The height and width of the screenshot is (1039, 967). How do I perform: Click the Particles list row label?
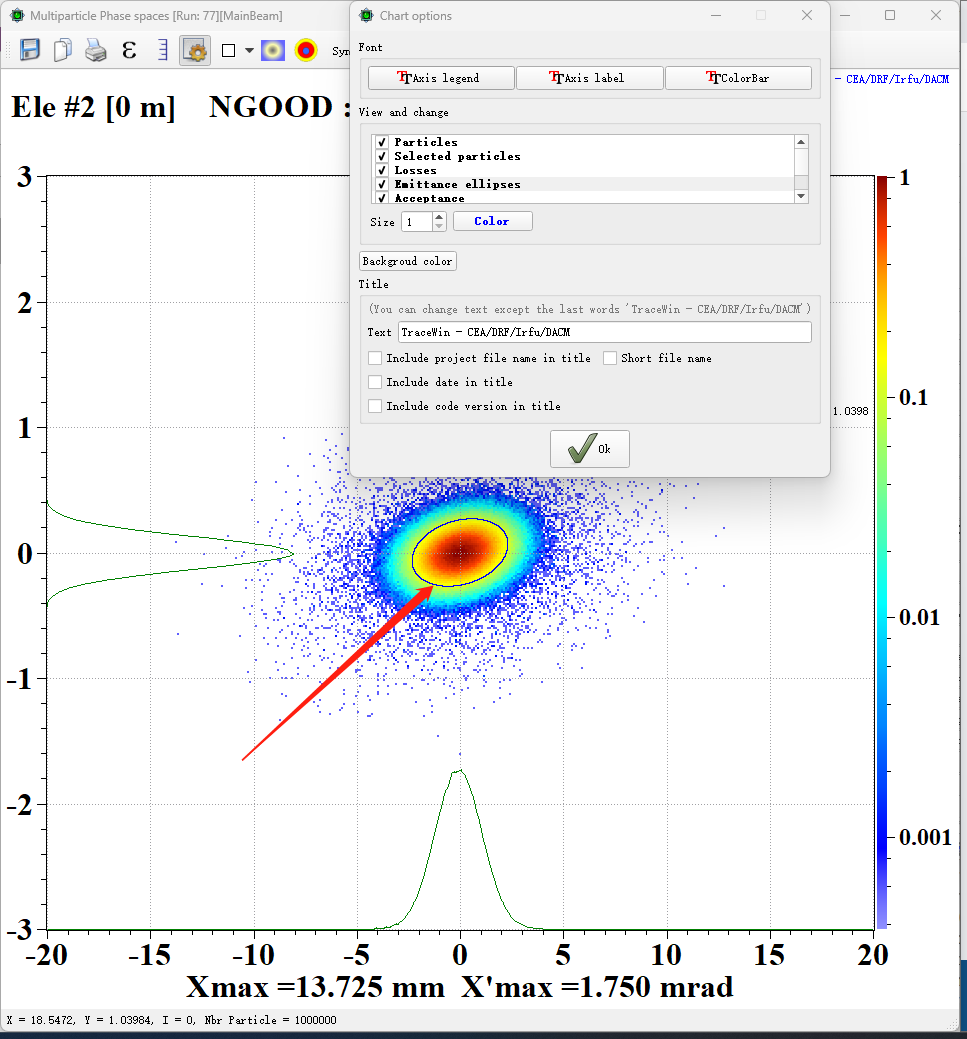pos(426,142)
